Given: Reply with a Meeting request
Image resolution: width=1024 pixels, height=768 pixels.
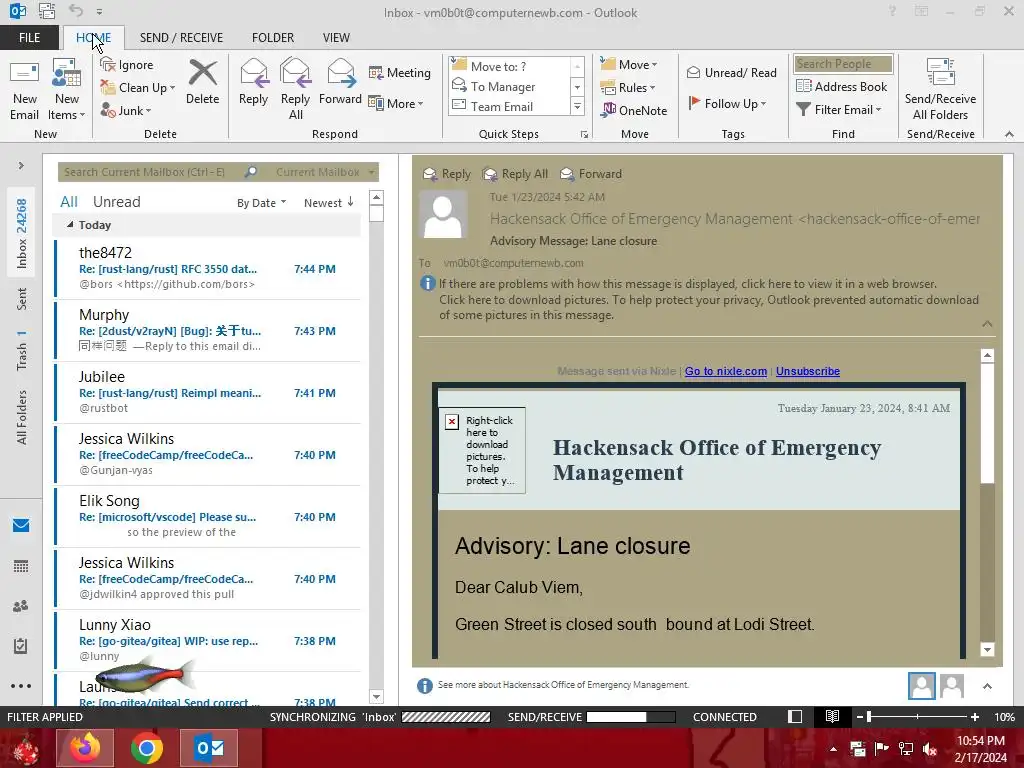Looking at the screenshot, I should (400, 72).
